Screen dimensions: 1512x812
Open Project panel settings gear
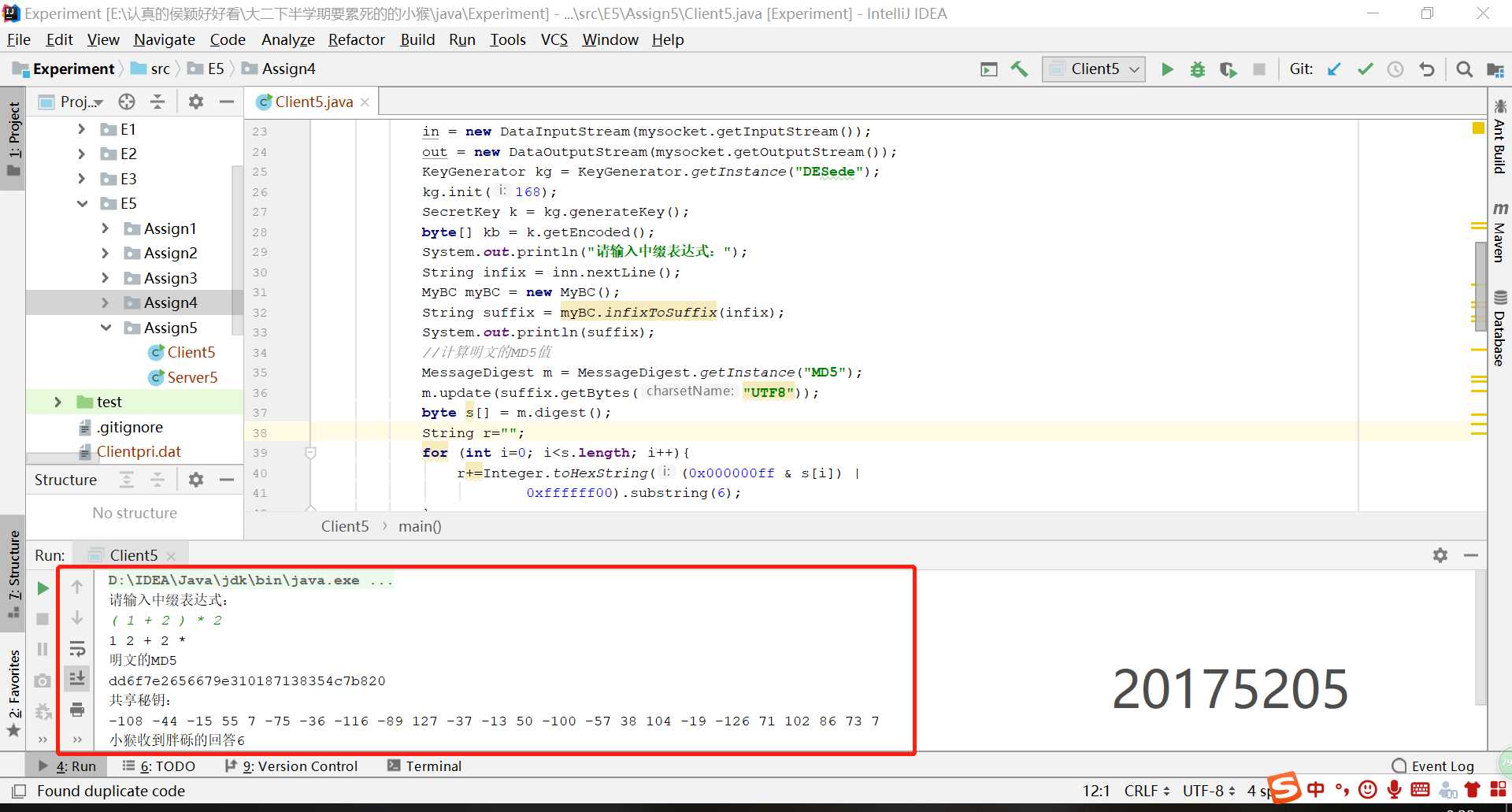[x=196, y=102]
